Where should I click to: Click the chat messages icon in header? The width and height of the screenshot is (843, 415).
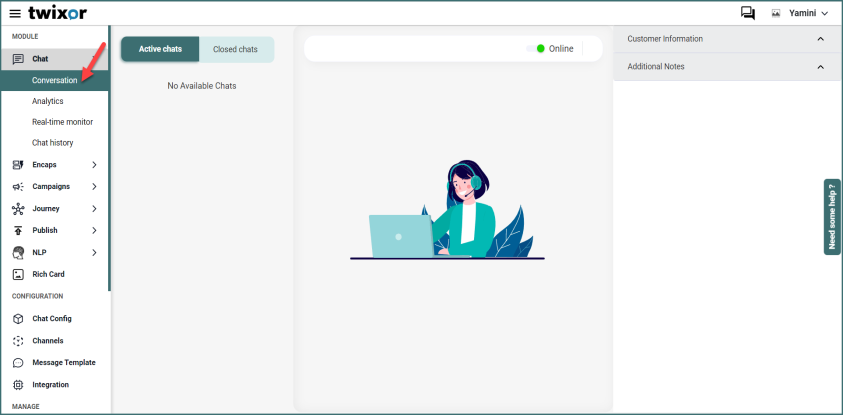(x=748, y=13)
